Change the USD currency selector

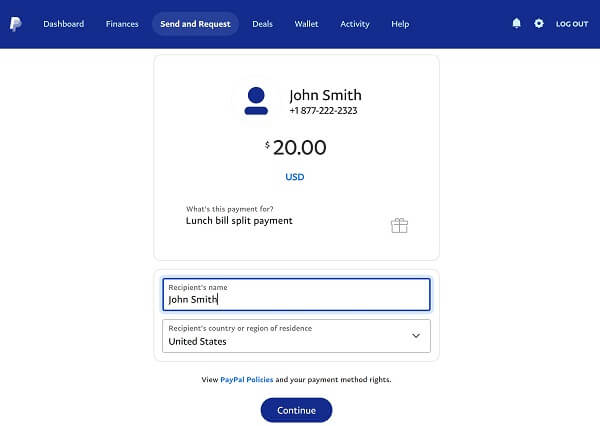point(295,177)
